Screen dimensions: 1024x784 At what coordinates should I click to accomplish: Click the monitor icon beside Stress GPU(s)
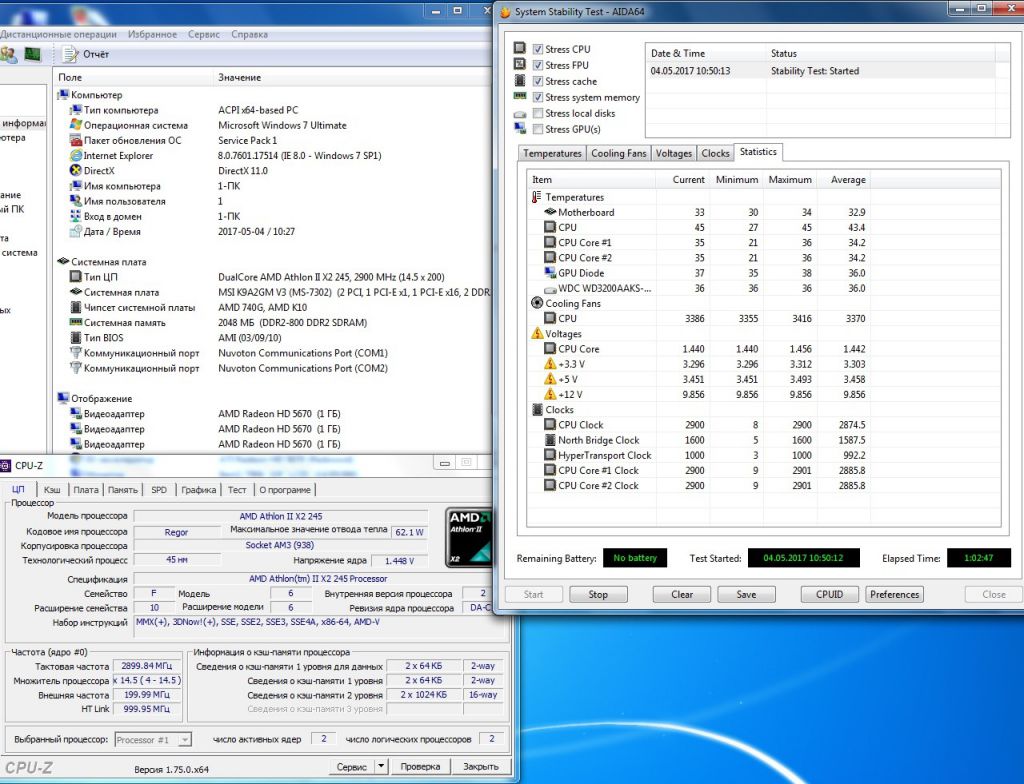click(520, 129)
